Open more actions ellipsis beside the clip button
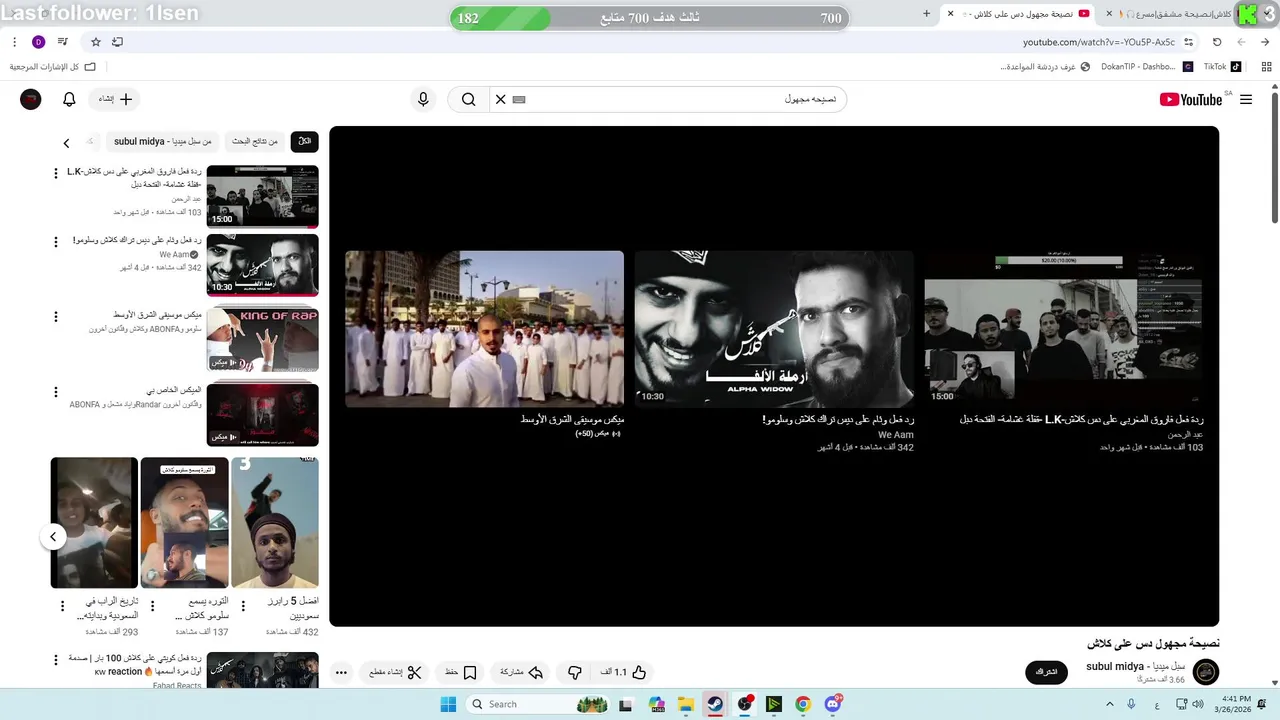The width and height of the screenshot is (1280, 720). pos(341,672)
